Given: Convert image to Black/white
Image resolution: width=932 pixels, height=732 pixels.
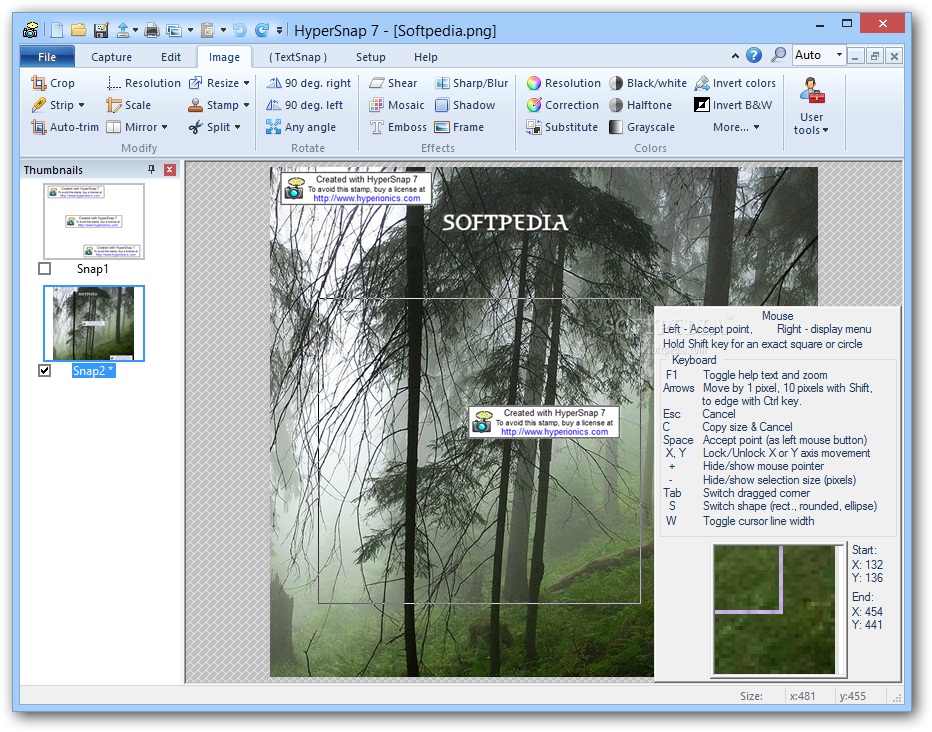Looking at the screenshot, I should (647, 83).
